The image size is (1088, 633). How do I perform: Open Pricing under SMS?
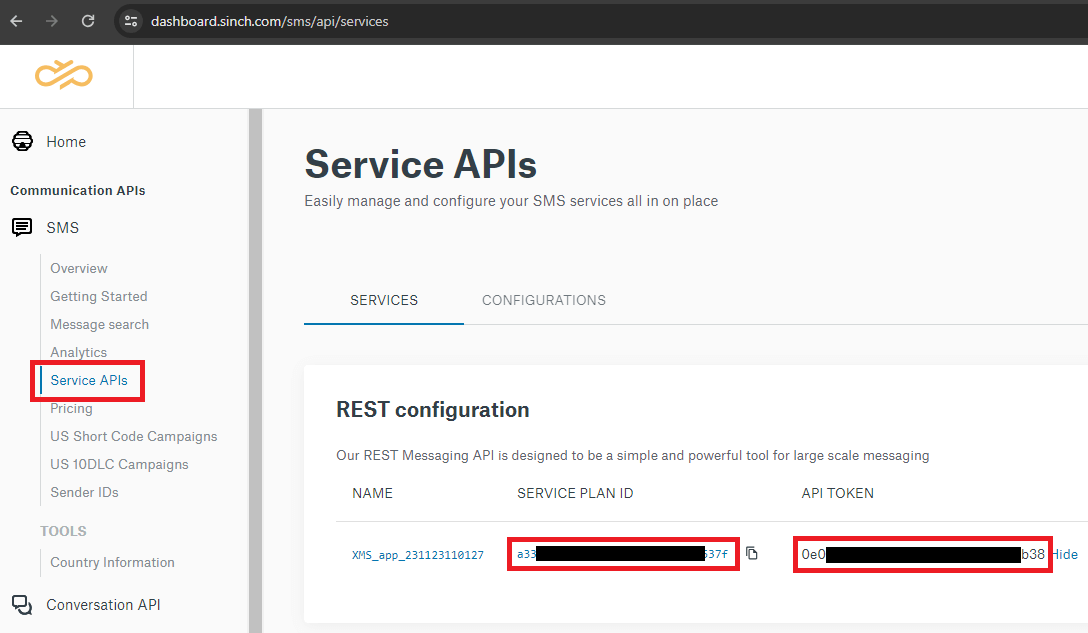[x=71, y=408]
